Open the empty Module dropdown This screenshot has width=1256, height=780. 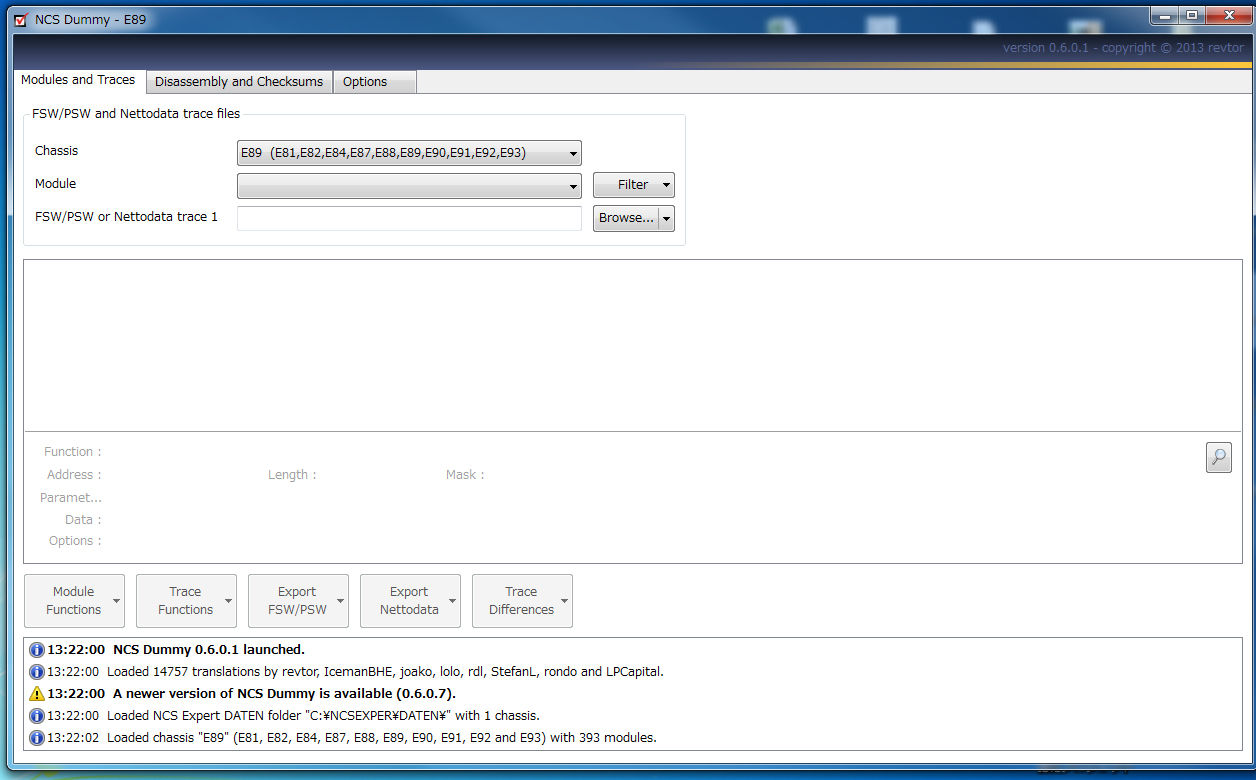pos(409,186)
